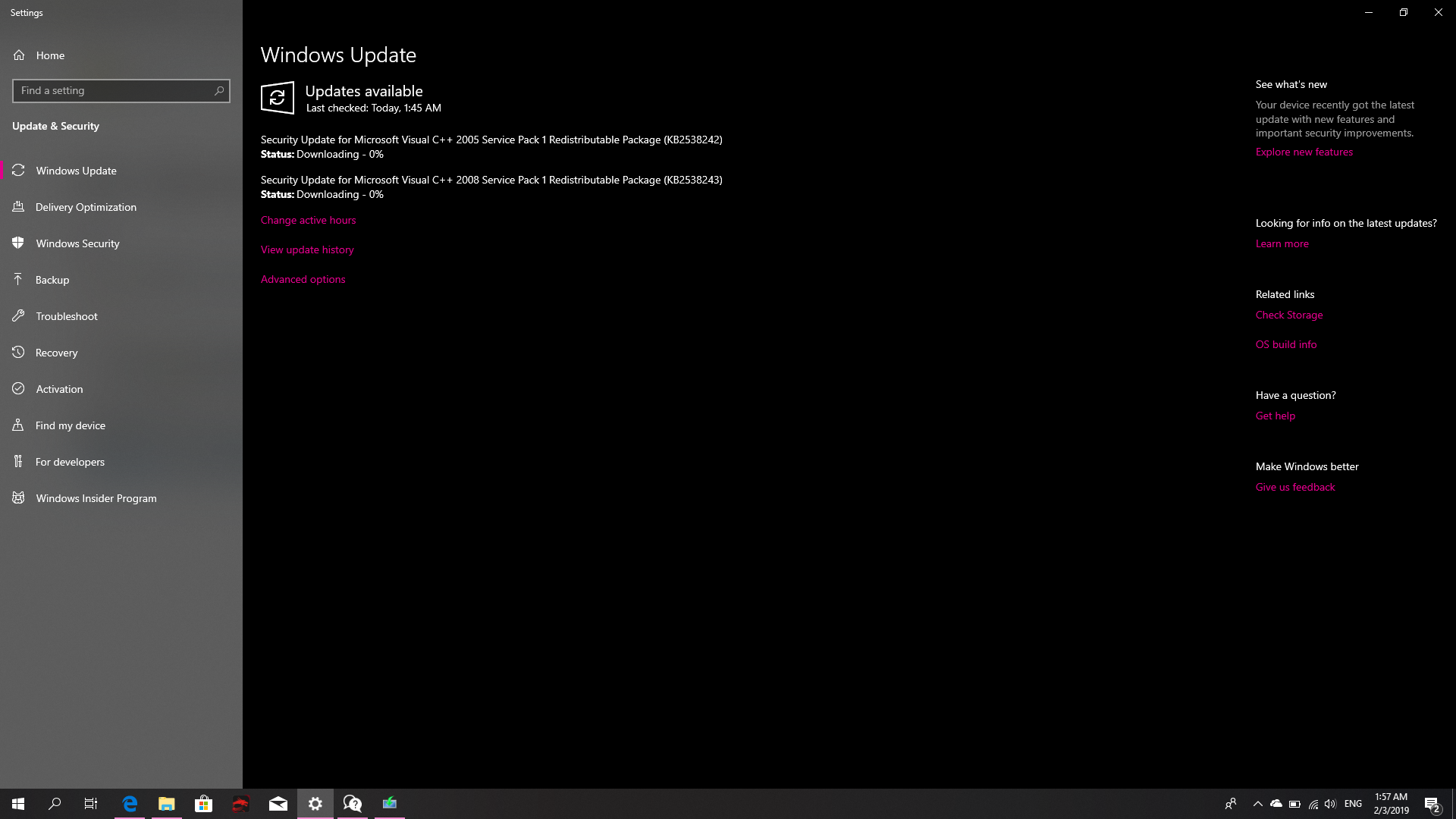Click the Windows Insider Program cat icon
Screen dimensions: 1456x819
click(18, 498)
